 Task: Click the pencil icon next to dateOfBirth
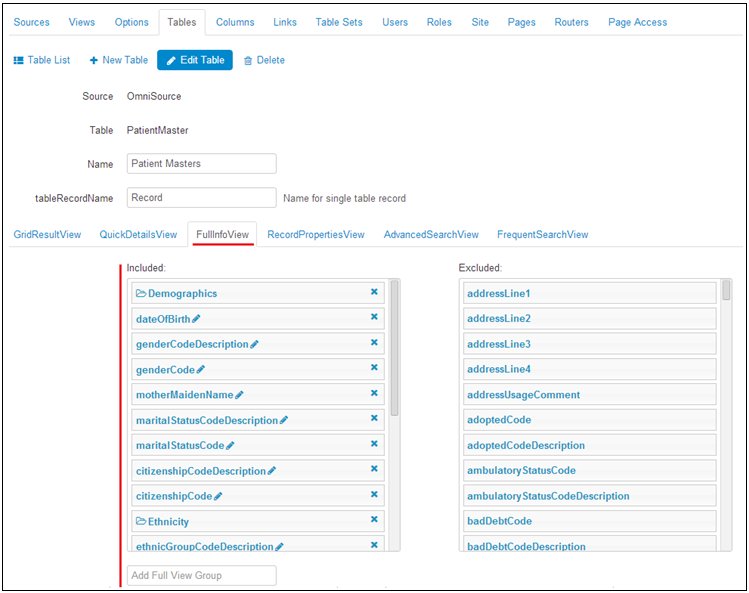197,319
